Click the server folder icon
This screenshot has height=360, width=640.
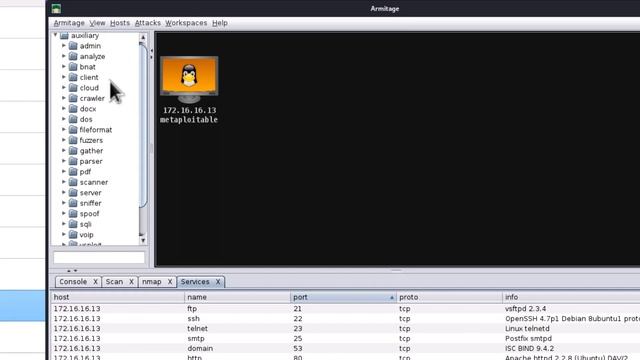click(73, 193)
